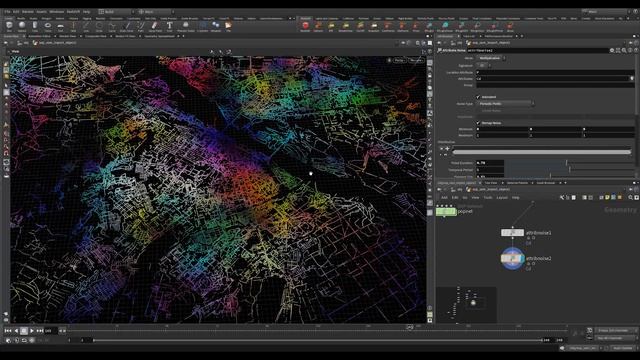The width and height of the screenshot is (640, 360).
Task: Select the Curve shelf tool
Action: pos(112,27)
